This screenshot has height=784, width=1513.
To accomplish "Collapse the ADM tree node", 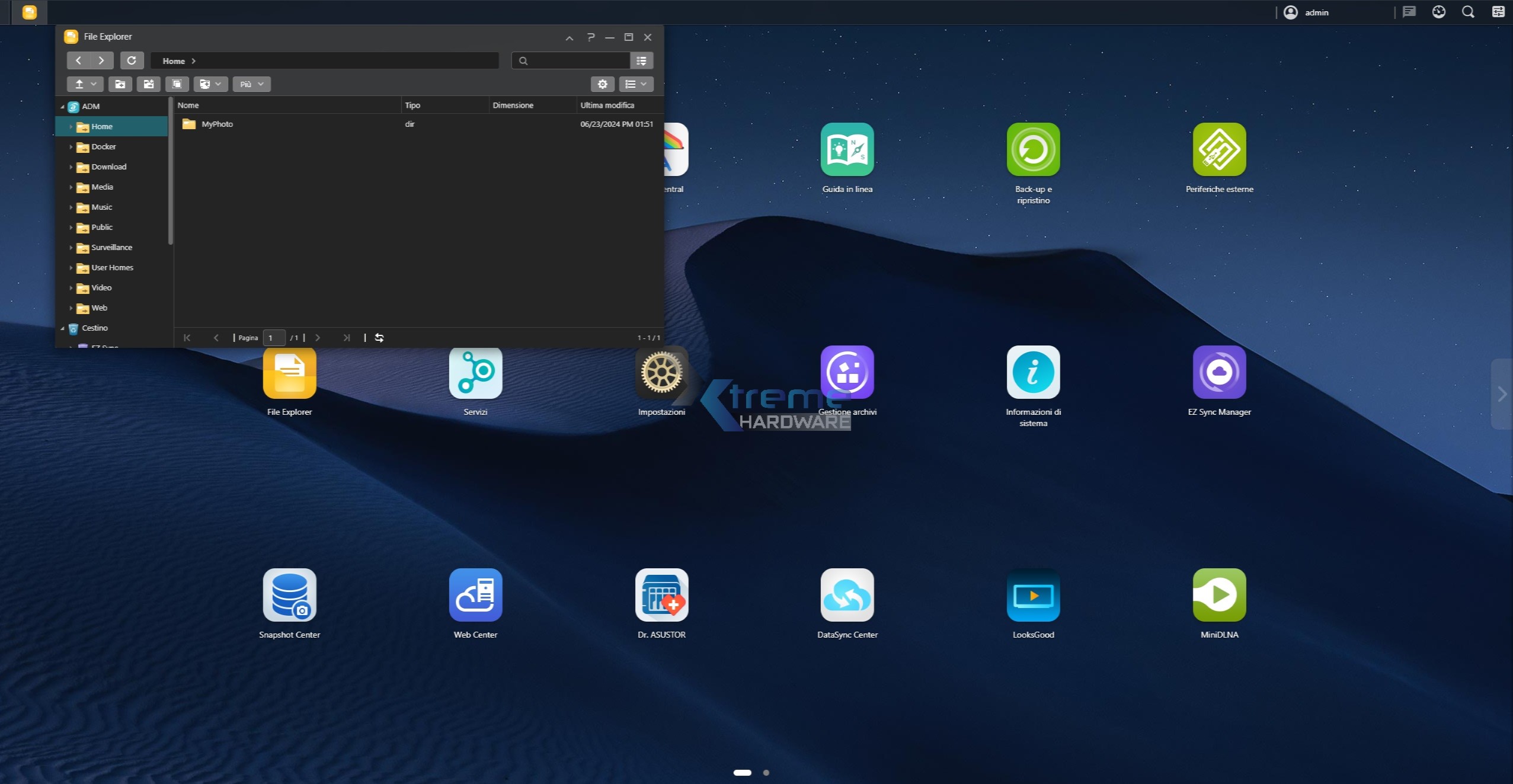I will pyautogui.click(x=63, y=107).
